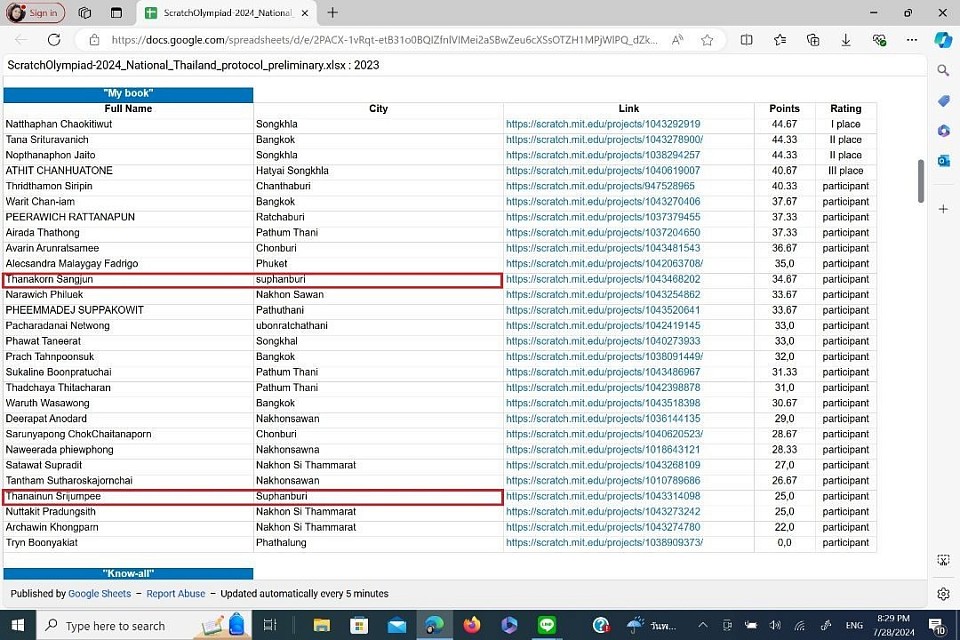Open Edge Settings and more menu

pos(911,40)
